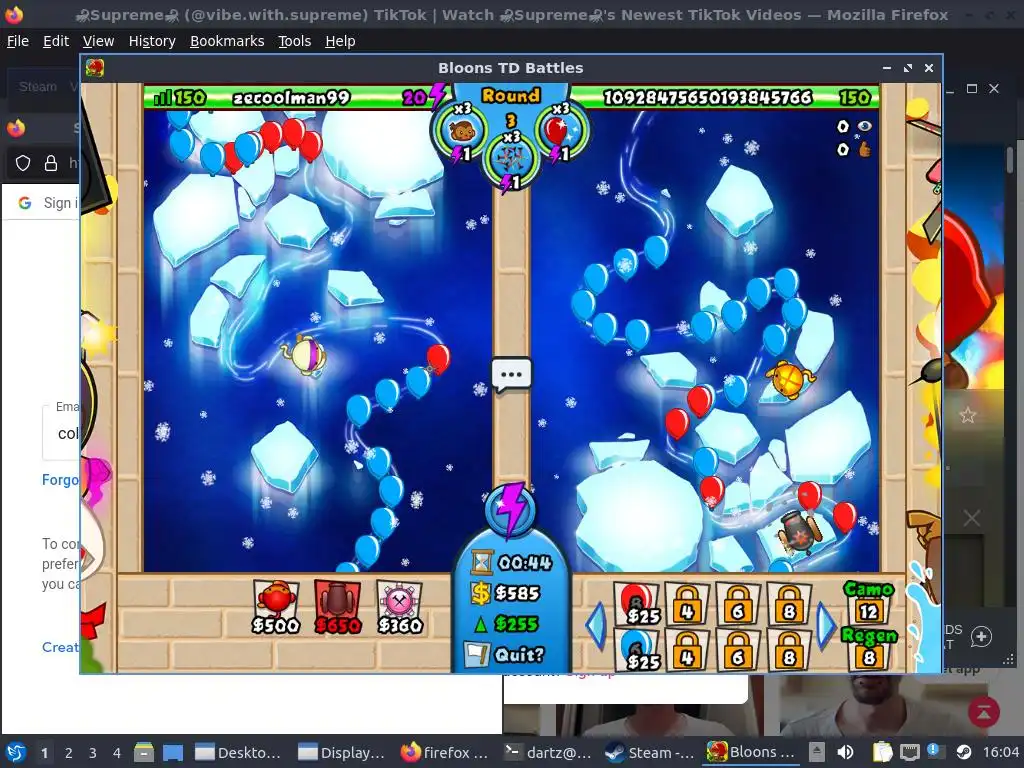This screenshot has height=768, width=1024.
Task: Use the tack burst power x3
Action: [x=511, y=160]
